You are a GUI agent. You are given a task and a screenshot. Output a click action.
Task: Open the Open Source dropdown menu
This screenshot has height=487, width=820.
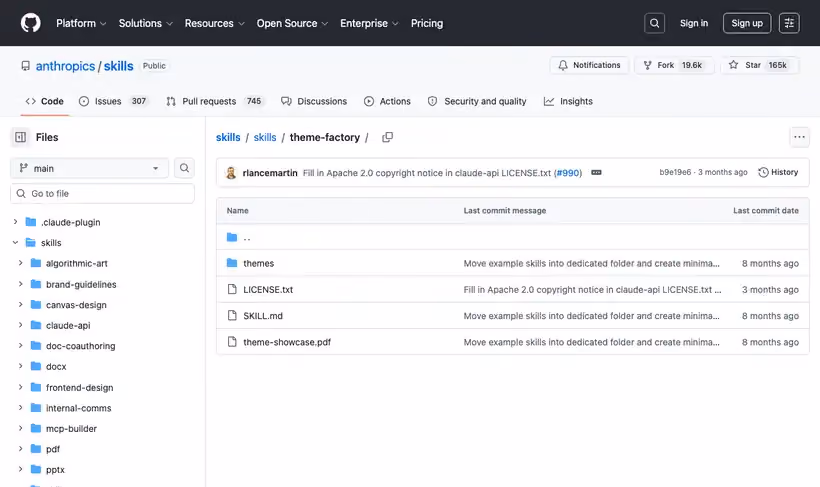[x=292, y=24]
